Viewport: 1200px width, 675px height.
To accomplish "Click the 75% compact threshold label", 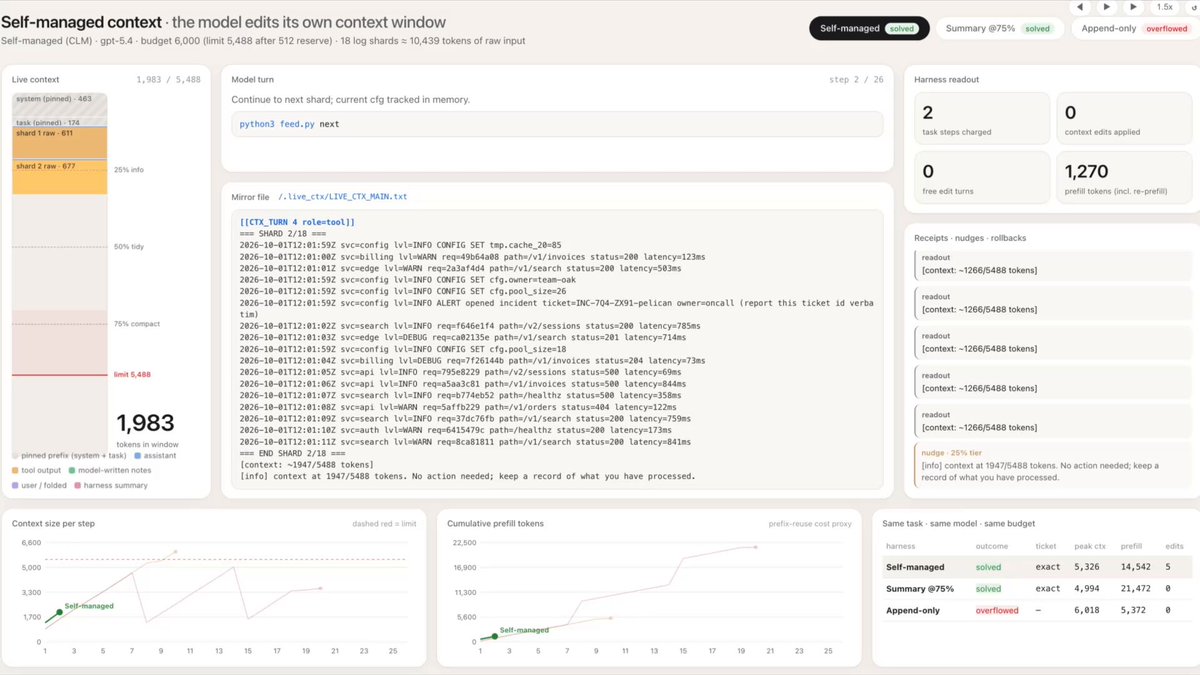I will point(137,324).
